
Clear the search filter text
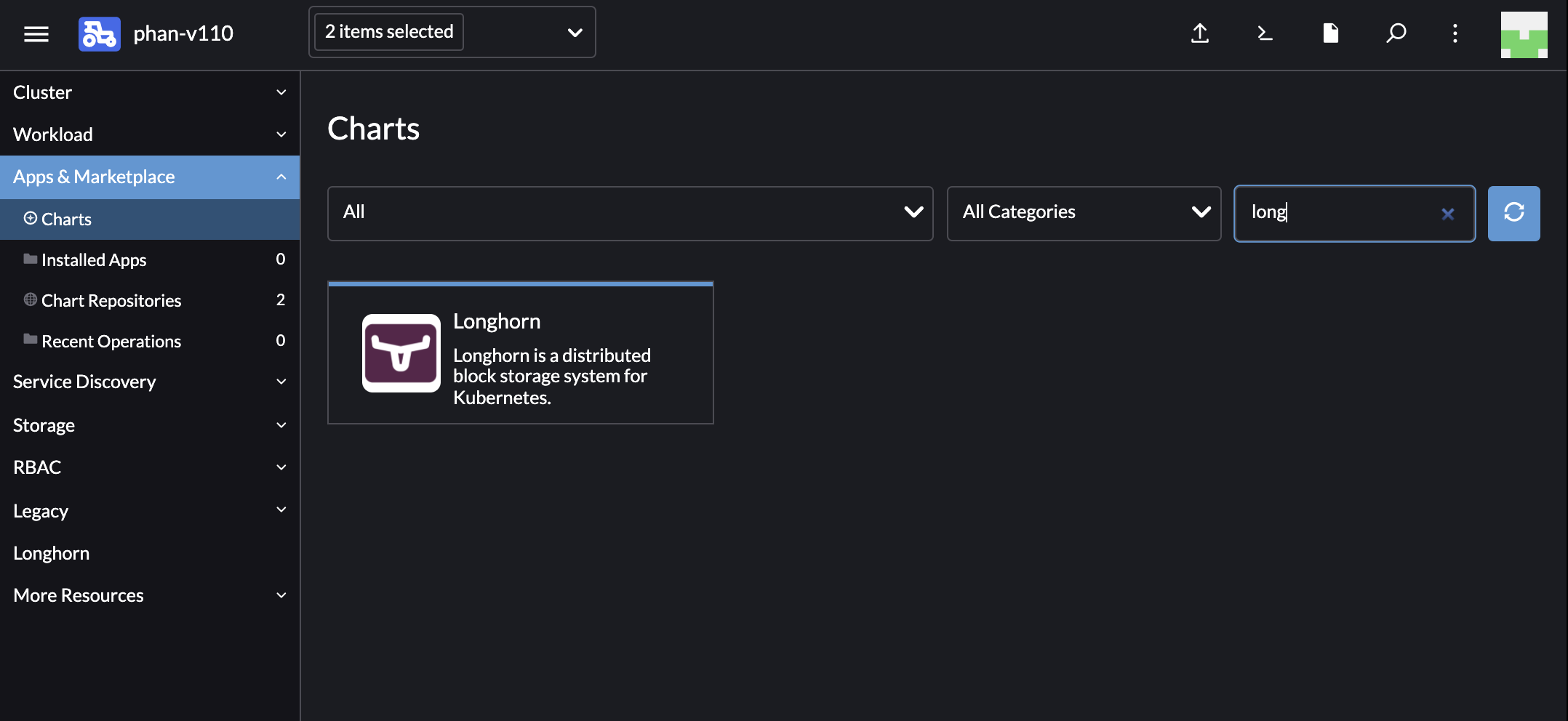(1447, 214)
